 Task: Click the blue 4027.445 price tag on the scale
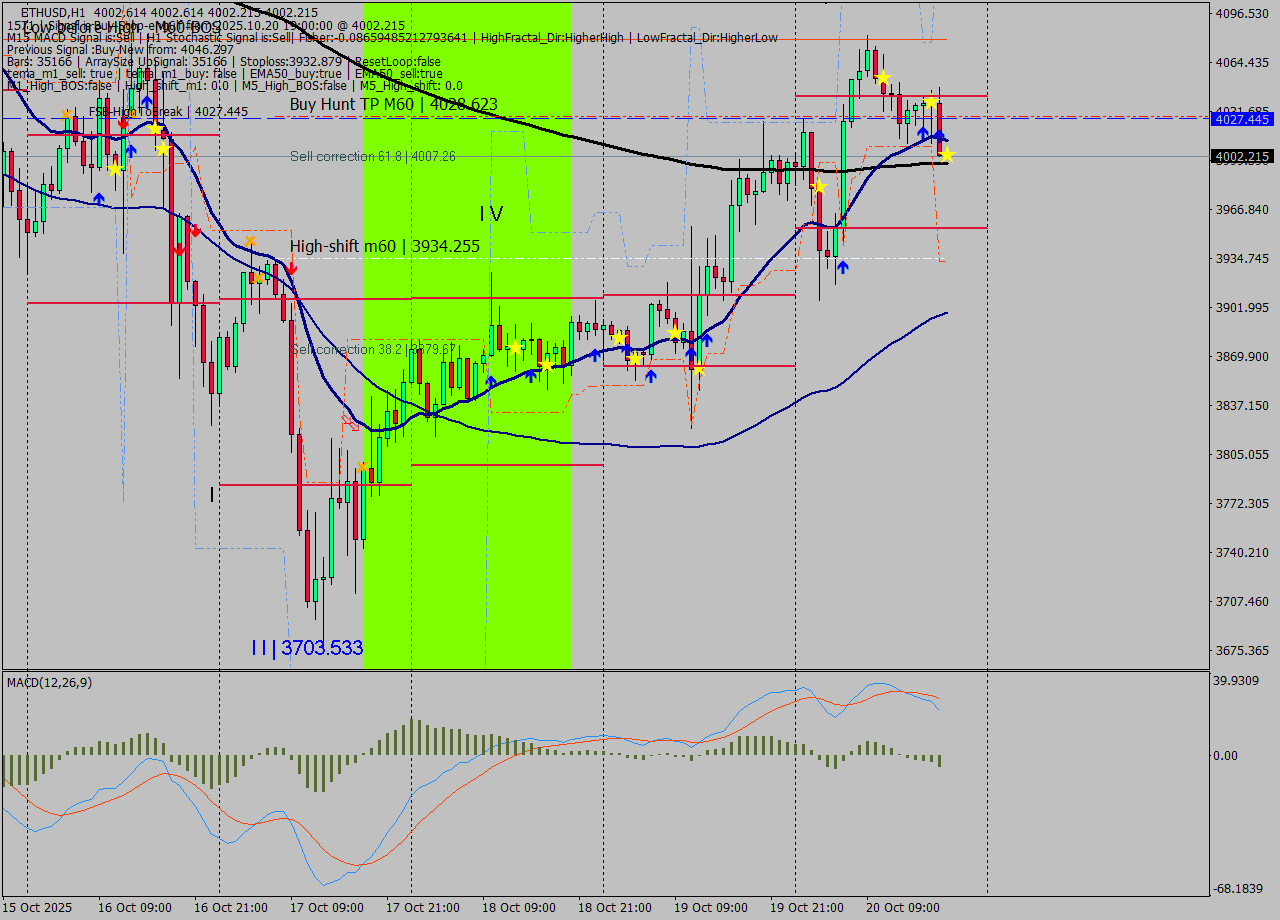coord(1241,119)
